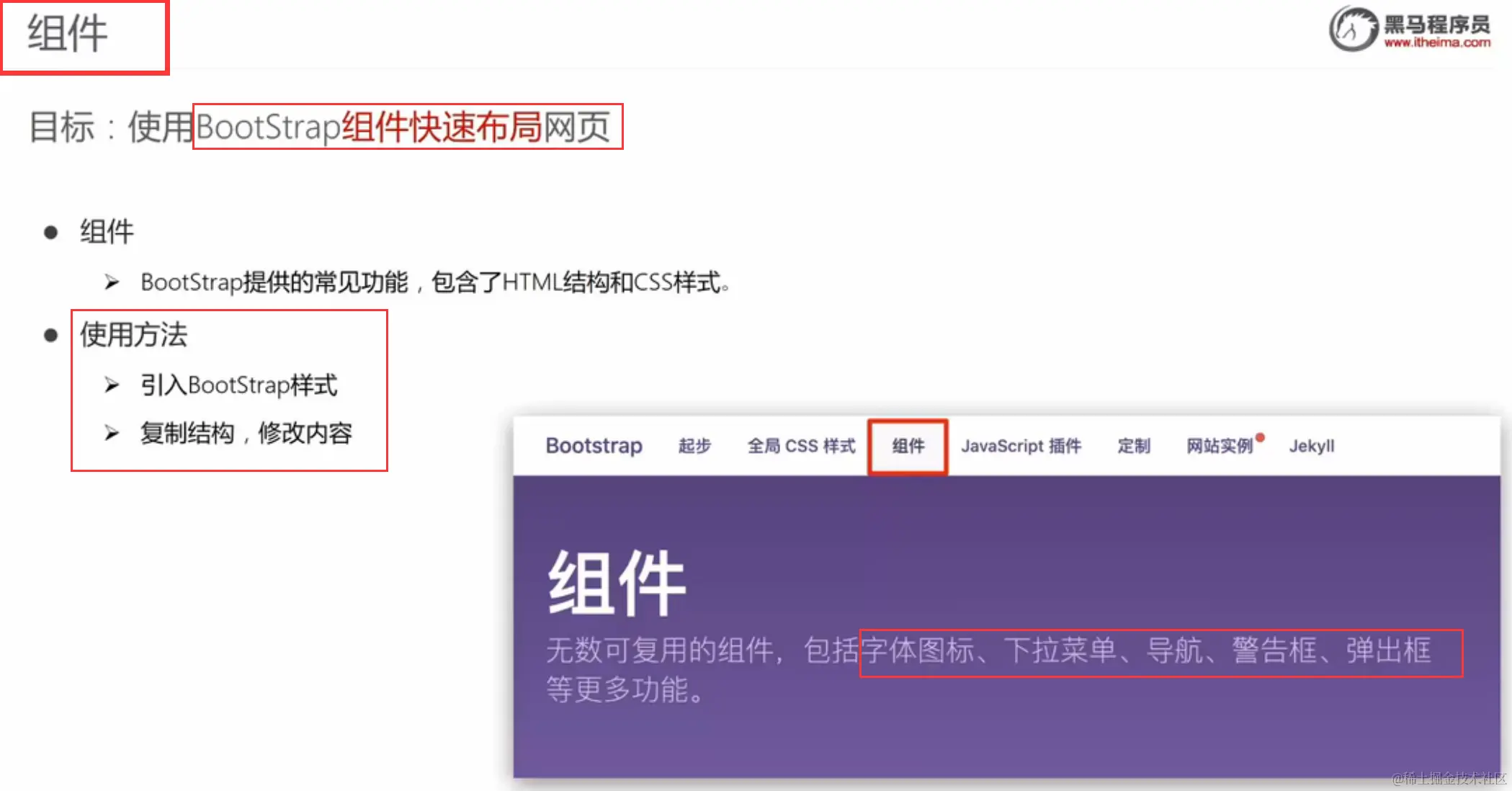Image resolution: width=1512 pixels, height=791 pixels.
Task: Click the www.itheima.com URL text
Action: [1437, 43]
